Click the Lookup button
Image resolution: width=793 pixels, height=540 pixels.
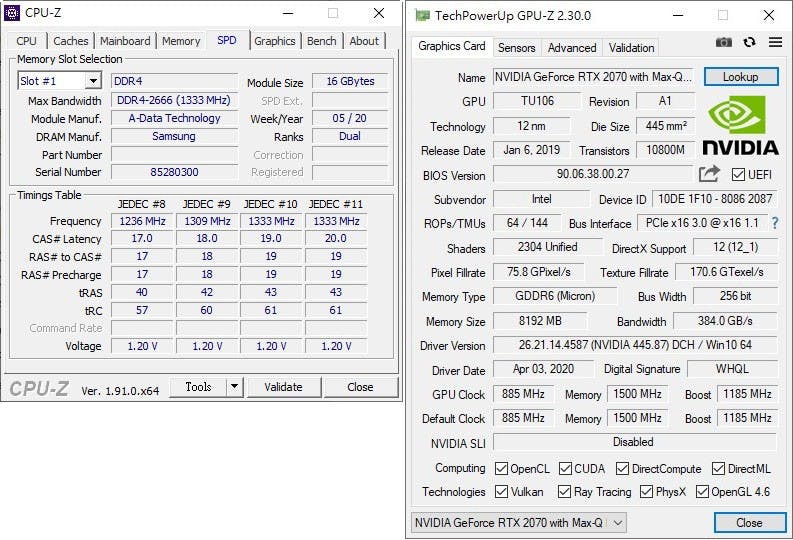point(740,77)
